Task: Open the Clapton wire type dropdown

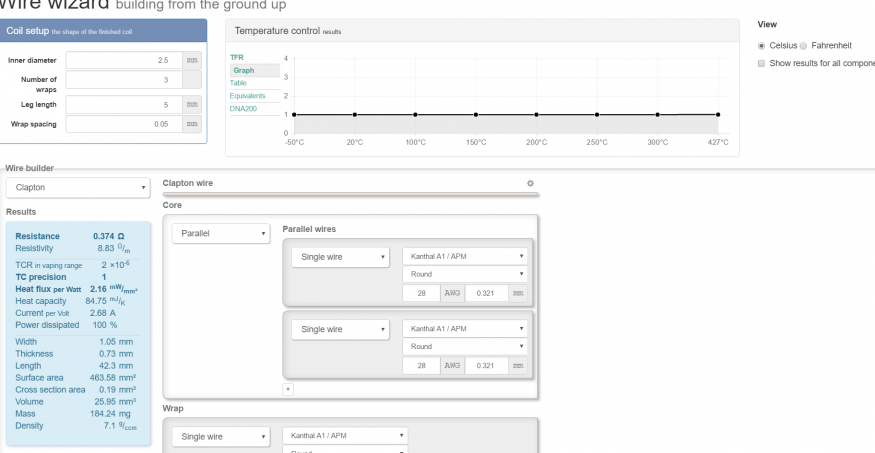Action: (78, 187)
